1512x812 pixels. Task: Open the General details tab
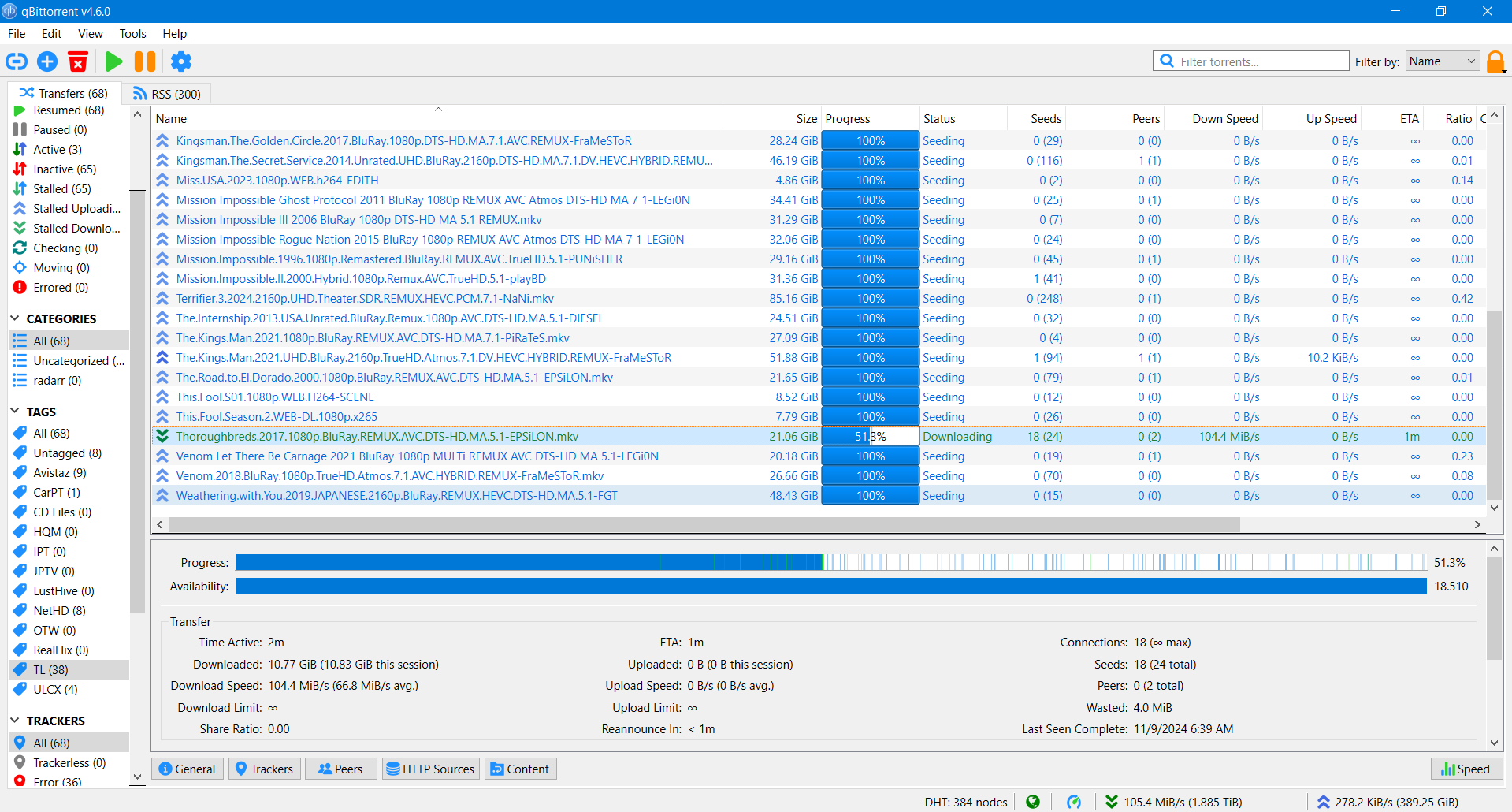pyautogui.click(x=188, y=769)
